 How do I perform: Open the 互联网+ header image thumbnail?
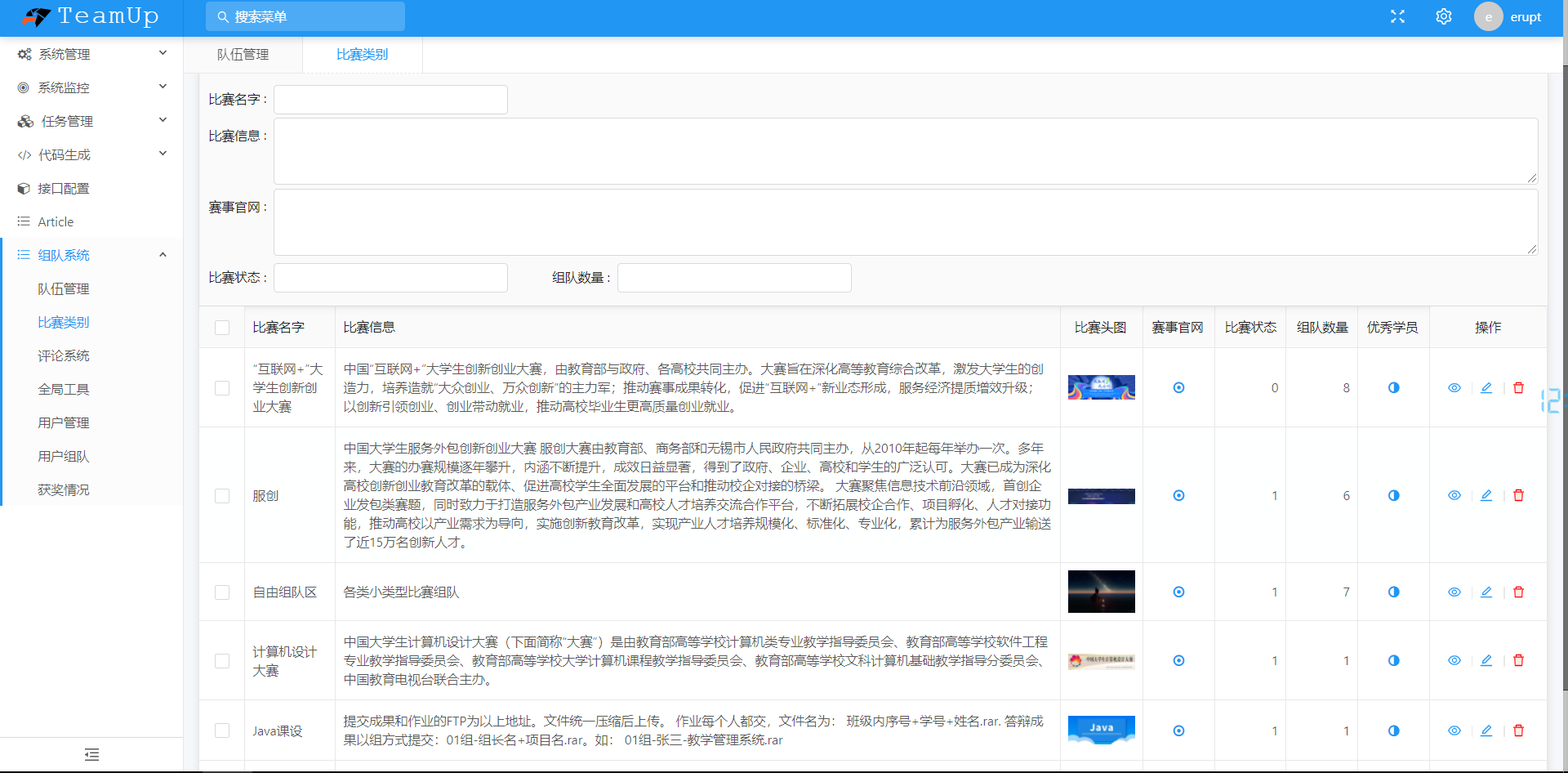1101,387
